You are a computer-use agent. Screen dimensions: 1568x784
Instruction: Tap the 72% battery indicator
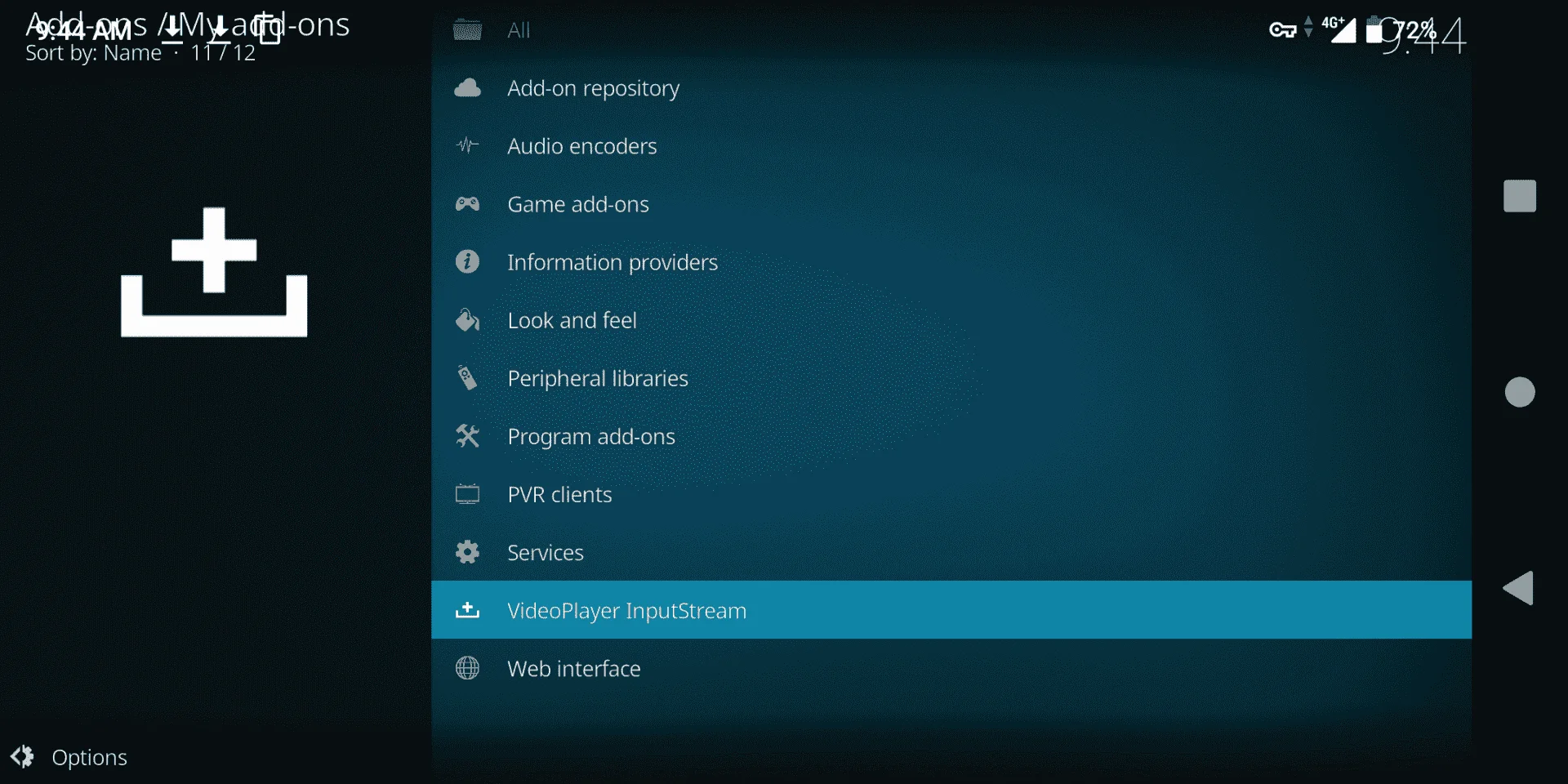point(1401,31)
